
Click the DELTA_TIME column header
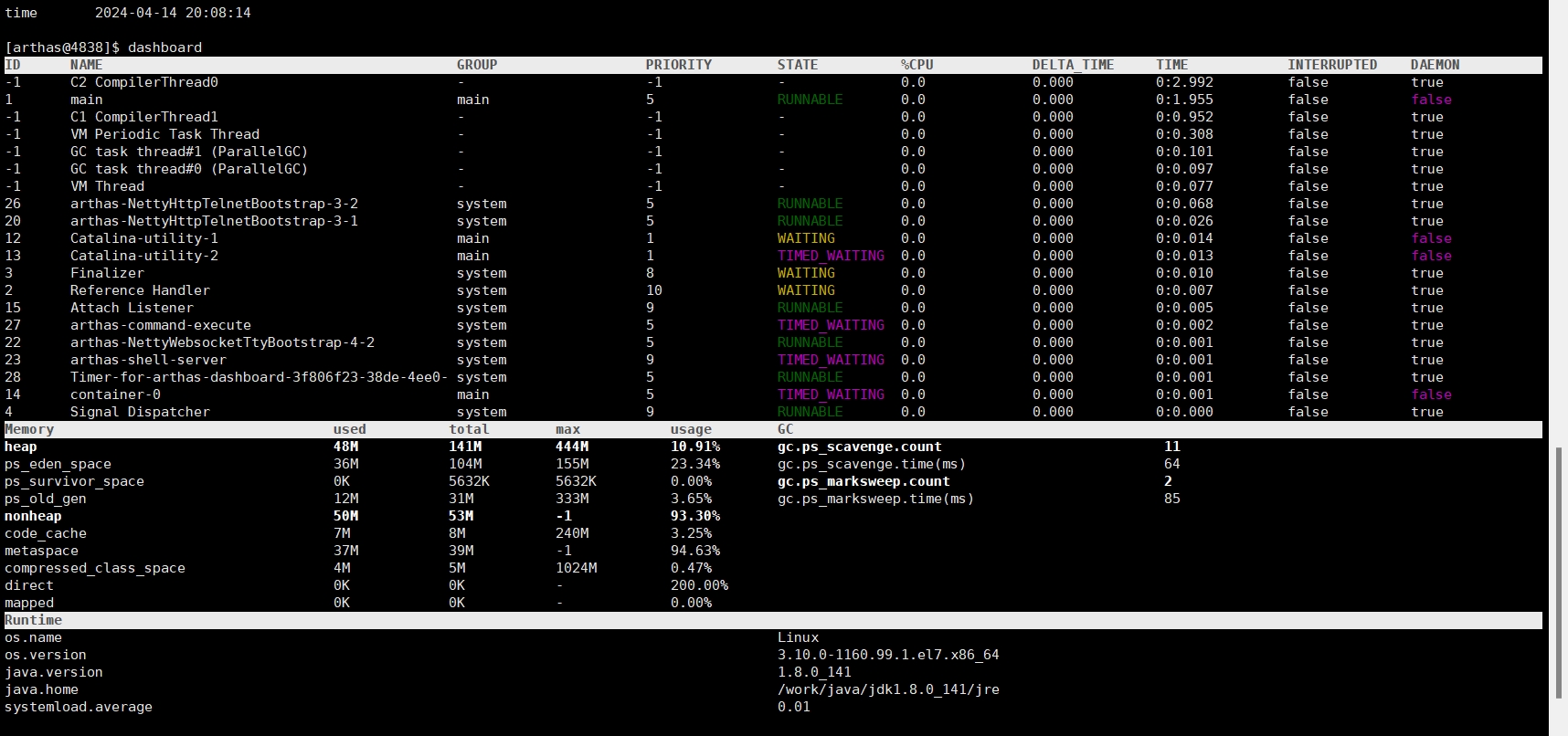point(1073,65)
